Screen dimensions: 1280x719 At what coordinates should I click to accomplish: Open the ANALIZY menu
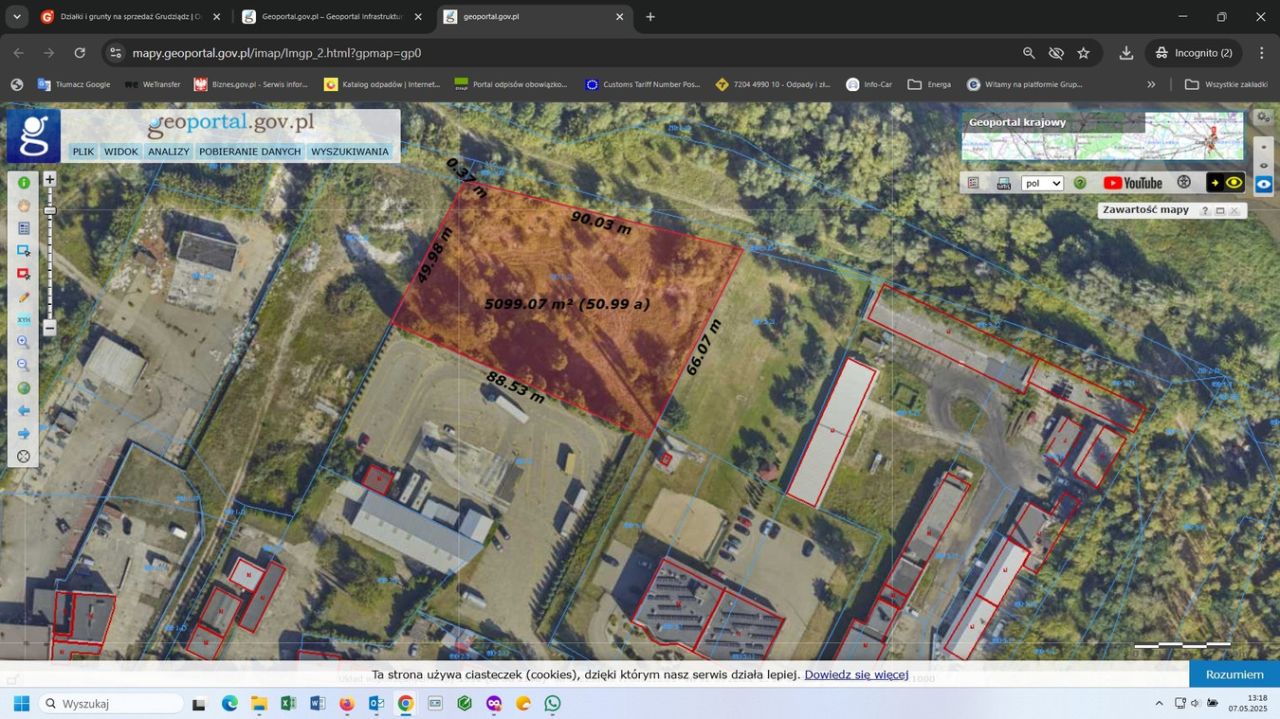168,152
